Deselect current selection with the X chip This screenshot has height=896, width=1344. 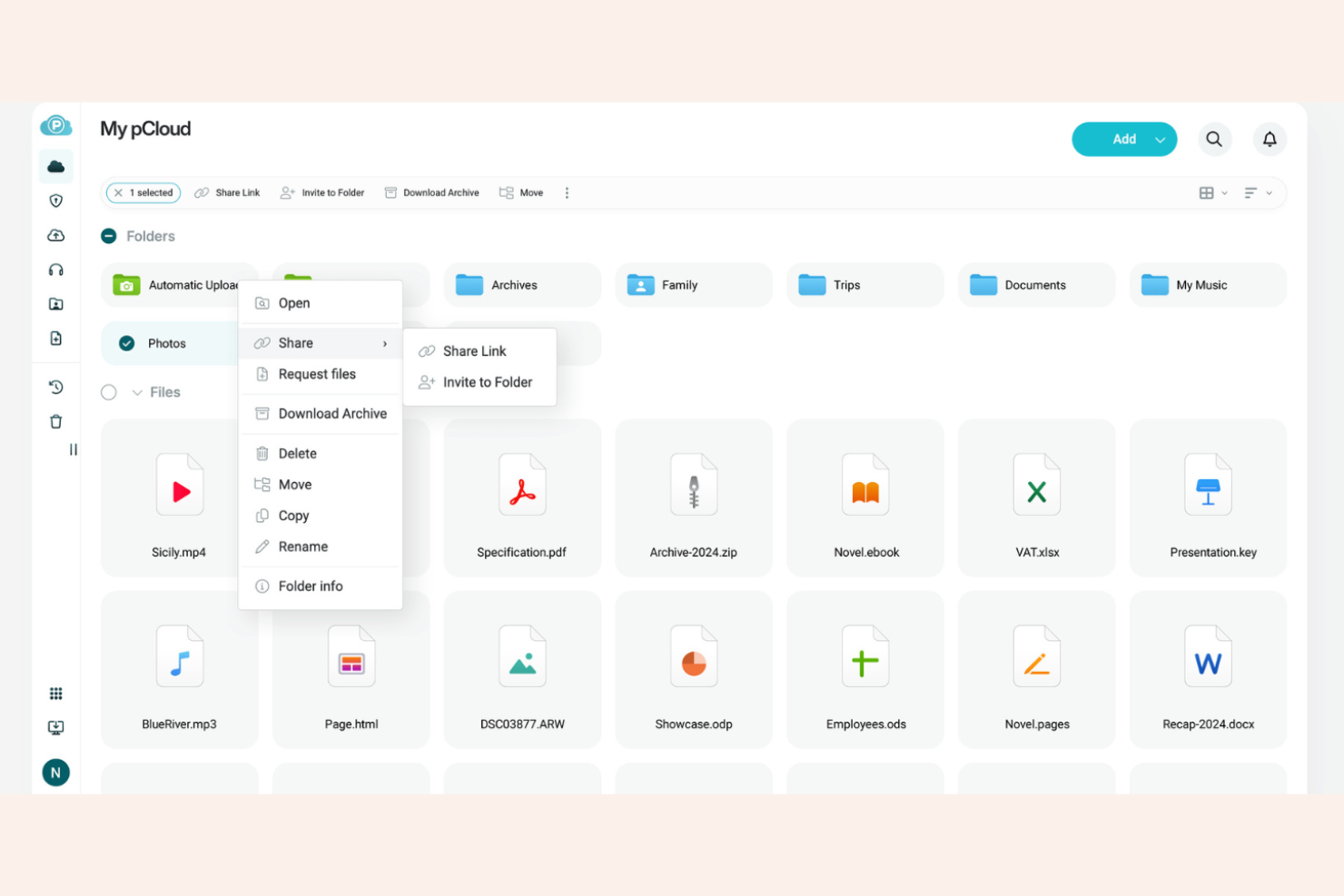118,192
